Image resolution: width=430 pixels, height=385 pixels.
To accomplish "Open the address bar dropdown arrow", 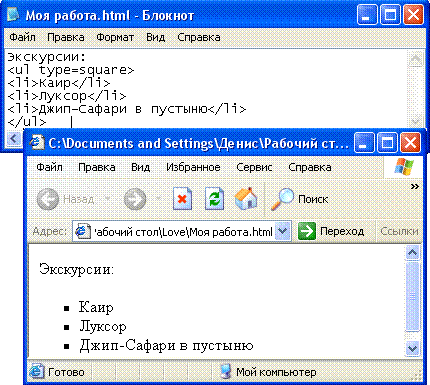I will (x=283, y=231).
